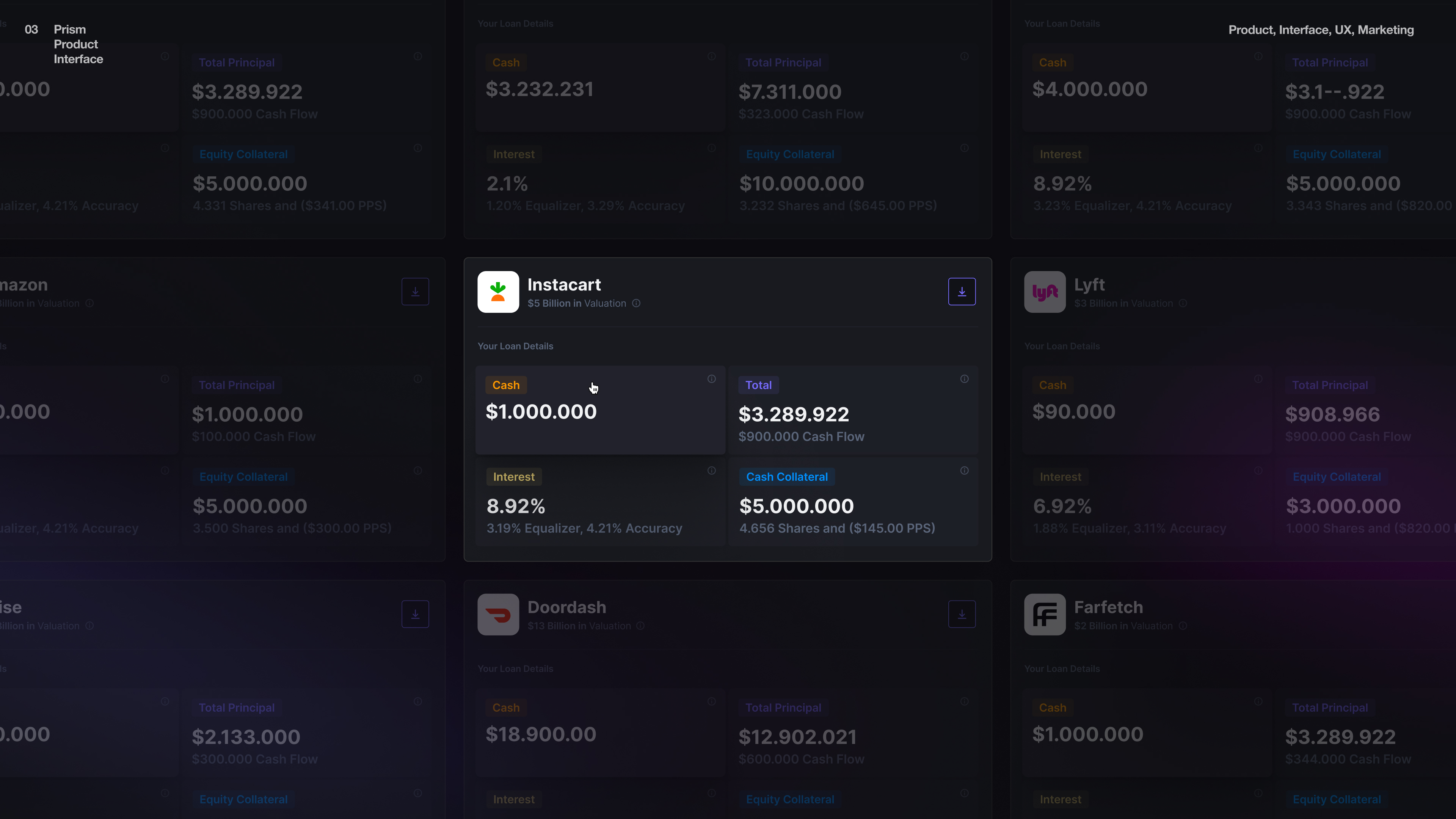Click info icon on Instacart Interest tile

click(x=712, y=471)
